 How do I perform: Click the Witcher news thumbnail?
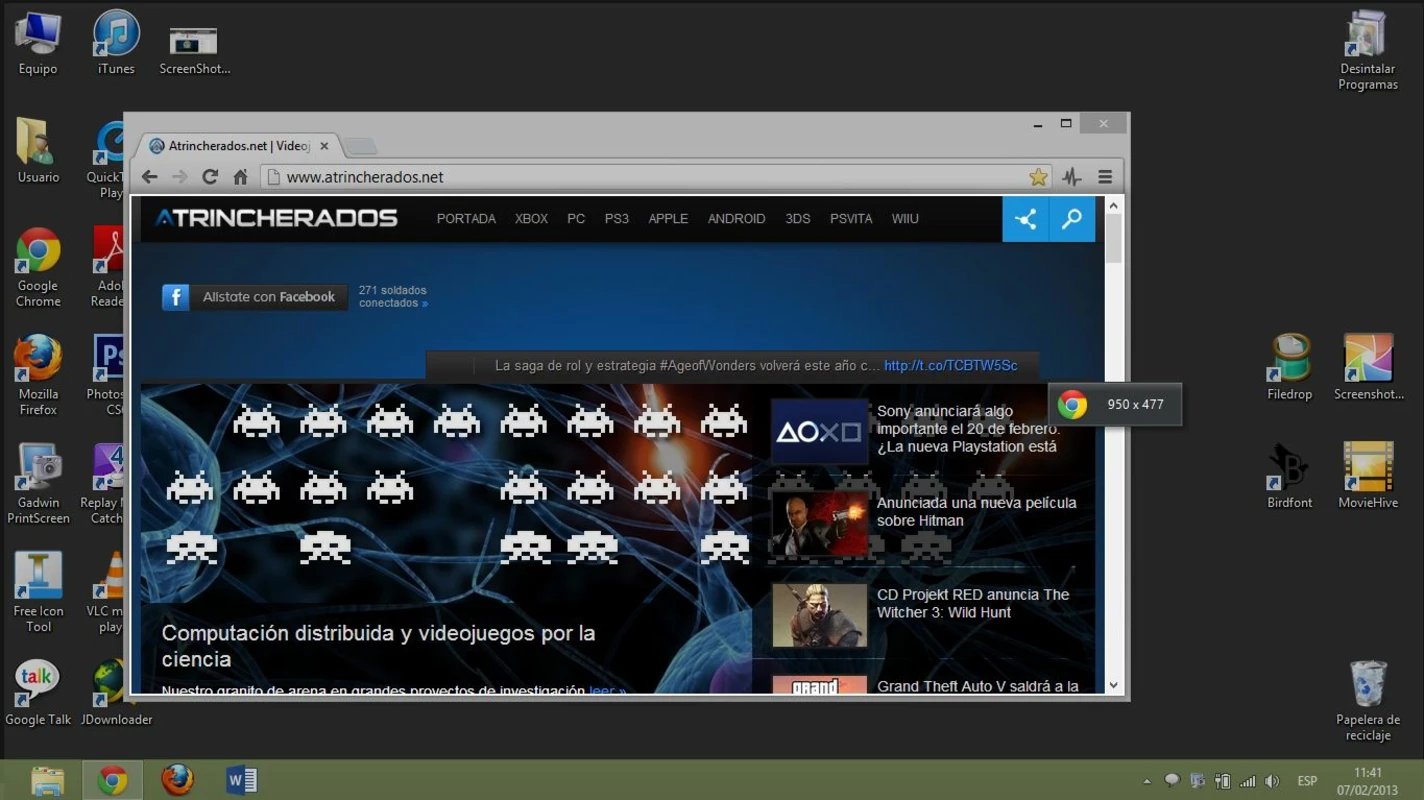point(819,616)
